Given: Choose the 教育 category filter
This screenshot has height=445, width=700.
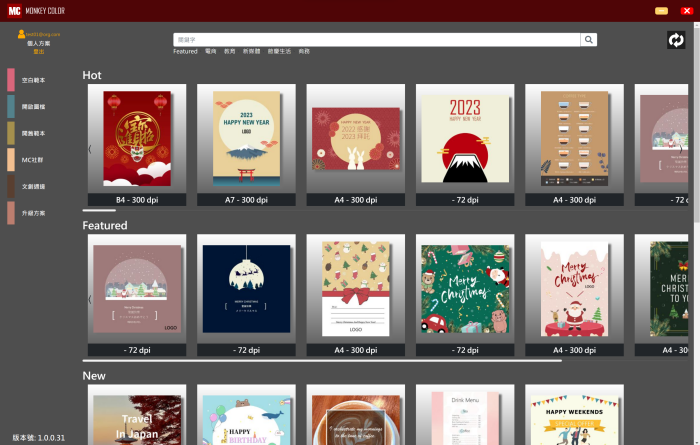Looking at the screenshot, I should coord(230,51).
